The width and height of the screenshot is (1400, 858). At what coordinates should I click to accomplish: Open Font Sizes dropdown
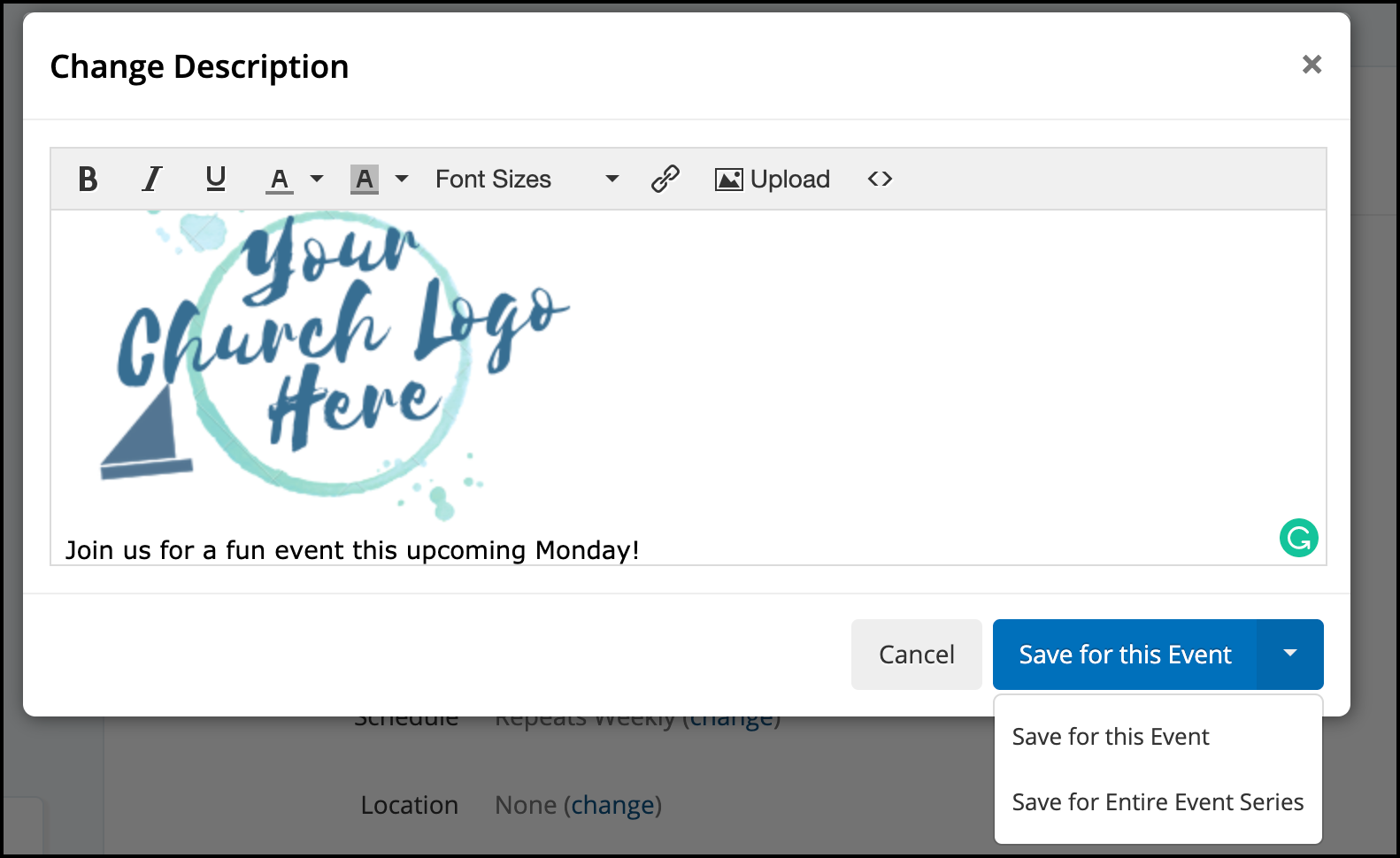[527, 180]
